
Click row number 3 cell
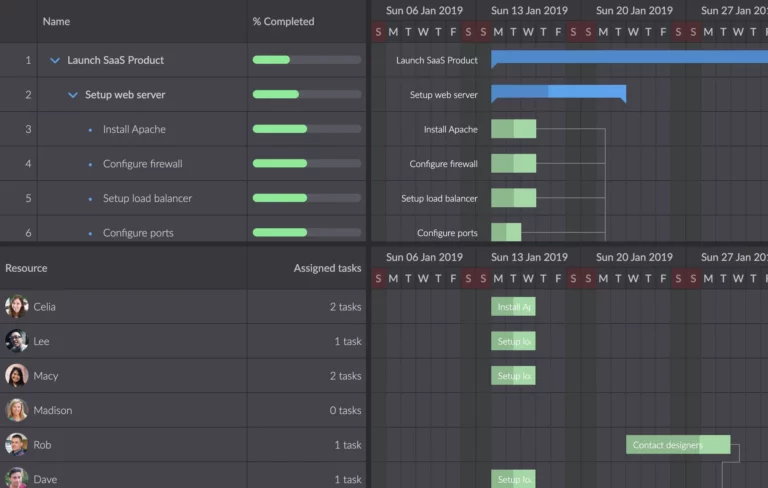[19, 129]
